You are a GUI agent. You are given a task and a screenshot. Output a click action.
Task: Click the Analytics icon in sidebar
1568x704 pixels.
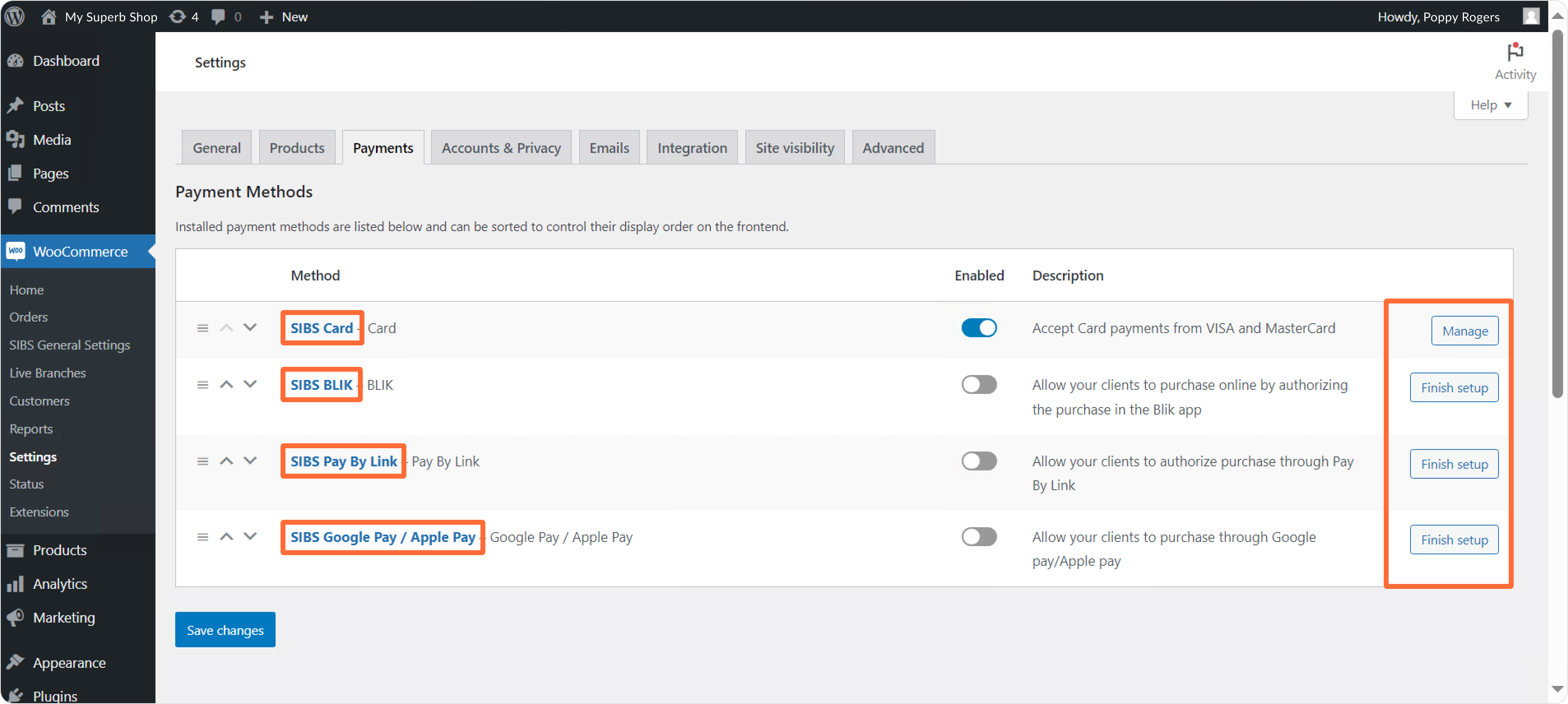point(16,584)
